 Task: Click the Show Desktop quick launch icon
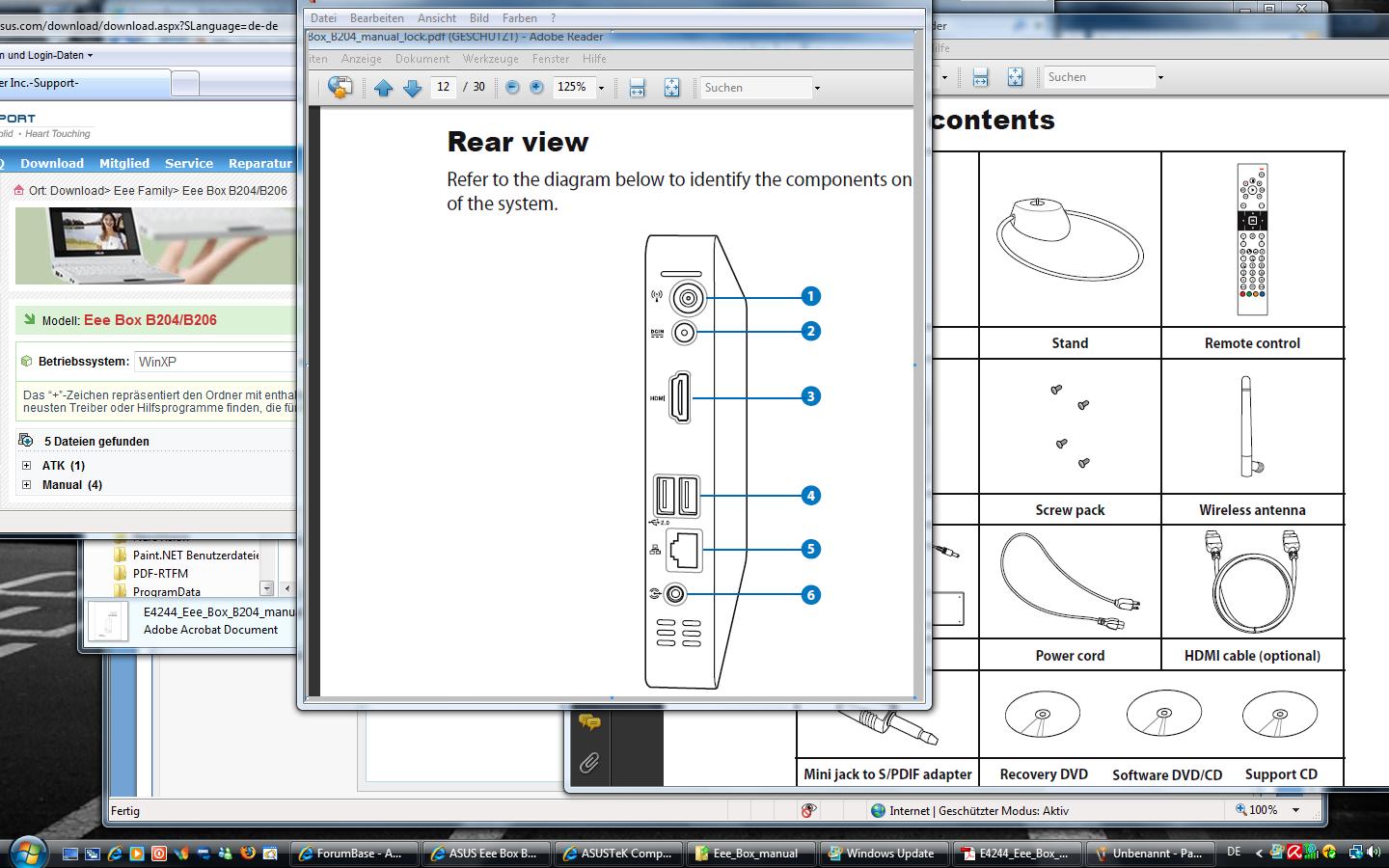click(70, 854)
